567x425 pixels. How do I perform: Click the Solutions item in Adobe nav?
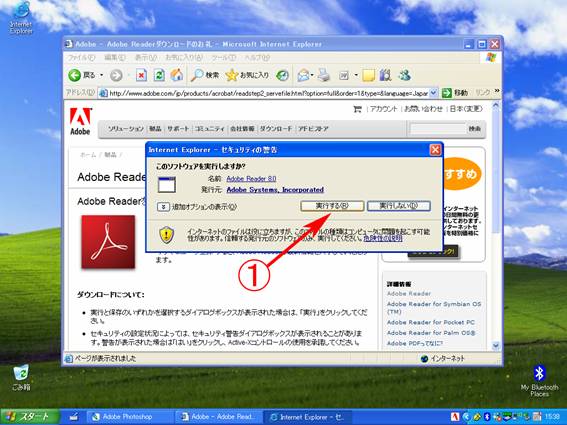pyautogui.click(x=125, y=128)
